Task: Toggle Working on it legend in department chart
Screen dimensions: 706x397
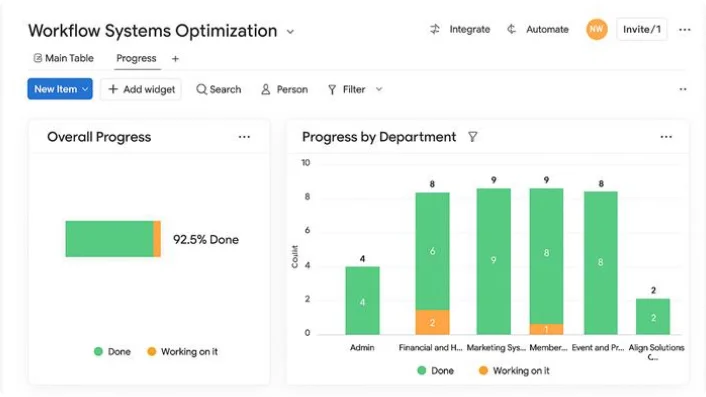Action: click(514, 370)
